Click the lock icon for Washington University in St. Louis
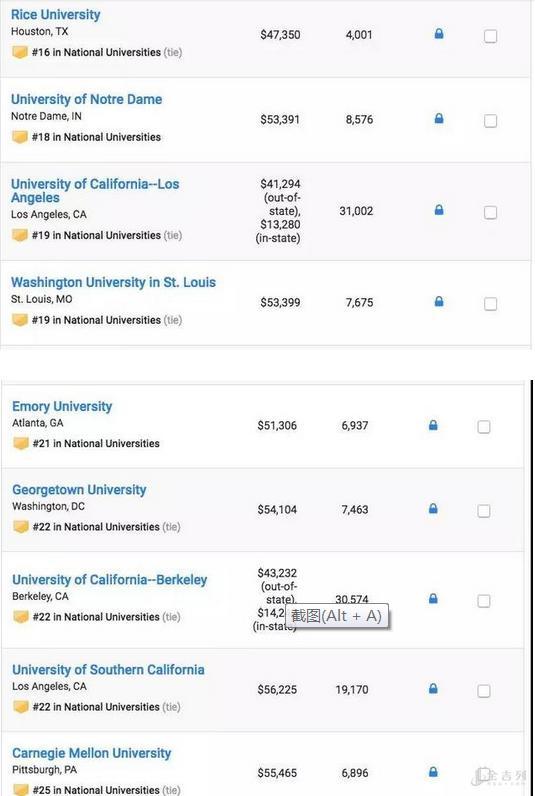The width and height of the screenshot is (535, 796). pyautogui.click(x=439, y=302)
